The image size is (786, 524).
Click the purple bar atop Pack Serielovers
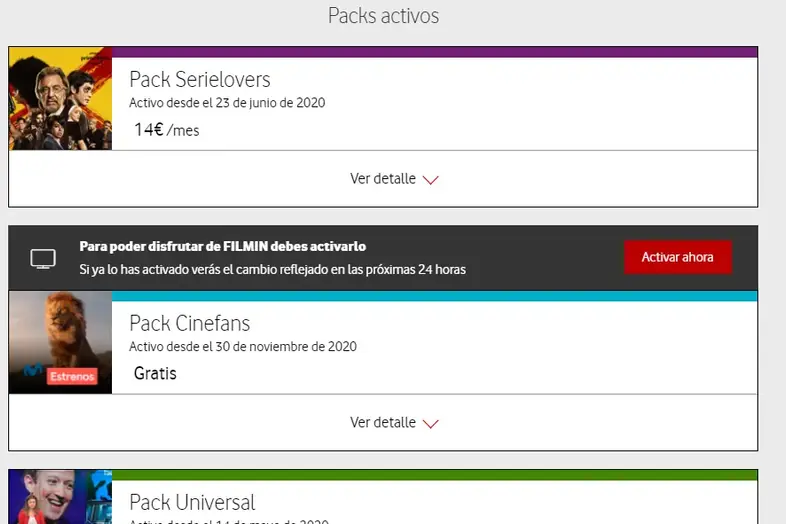coord(435,52)
